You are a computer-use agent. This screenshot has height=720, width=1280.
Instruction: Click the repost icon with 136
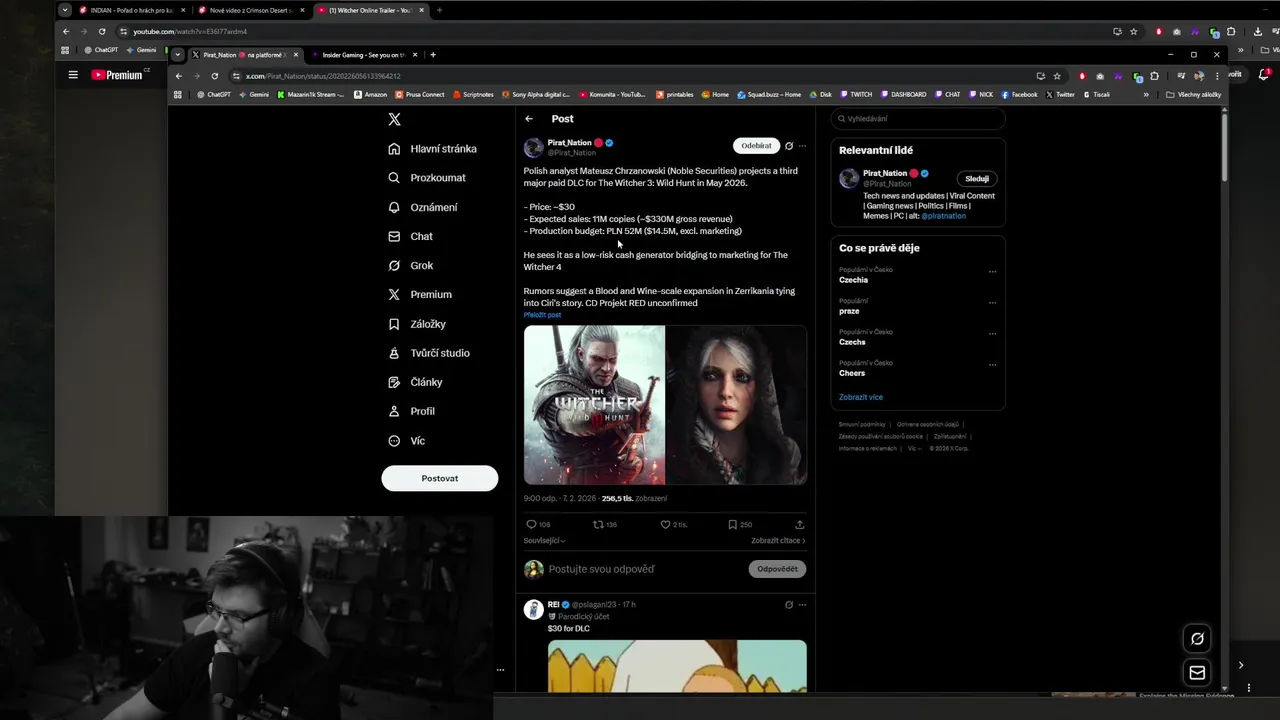pos(605,524)
